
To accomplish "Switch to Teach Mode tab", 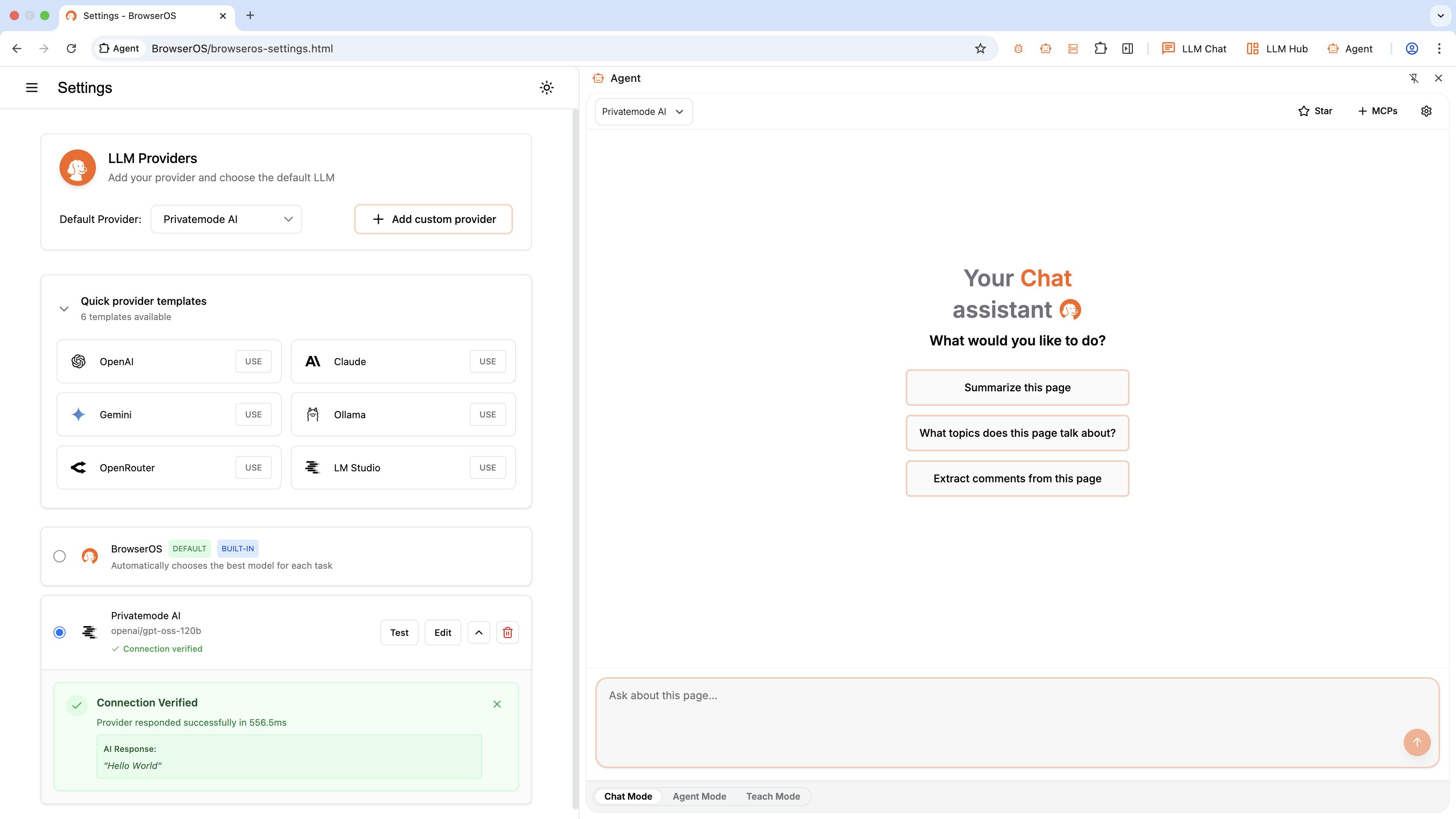I will 773,796.
